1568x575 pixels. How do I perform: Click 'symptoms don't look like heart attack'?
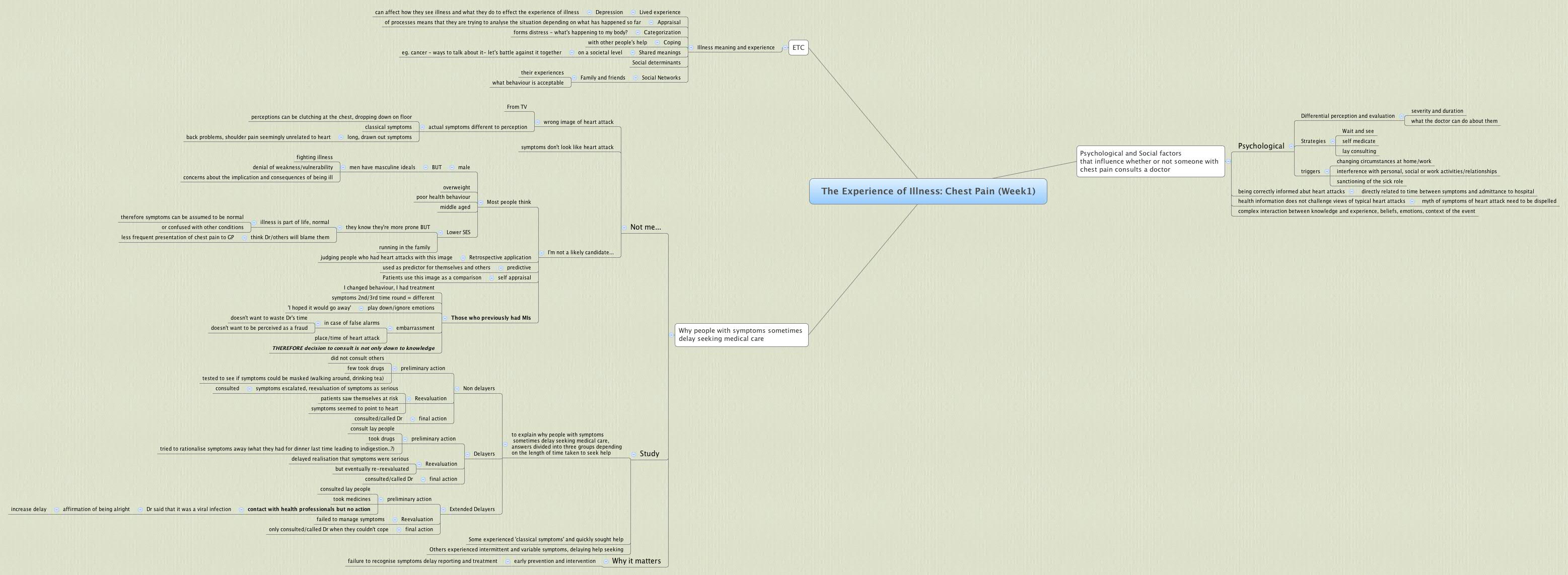(x=567, y=147)
